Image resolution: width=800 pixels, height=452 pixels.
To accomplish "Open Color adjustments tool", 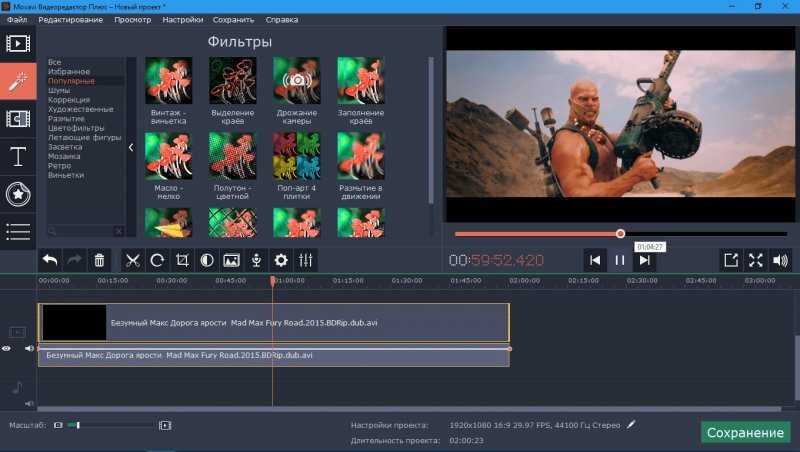I will point(207,260).
